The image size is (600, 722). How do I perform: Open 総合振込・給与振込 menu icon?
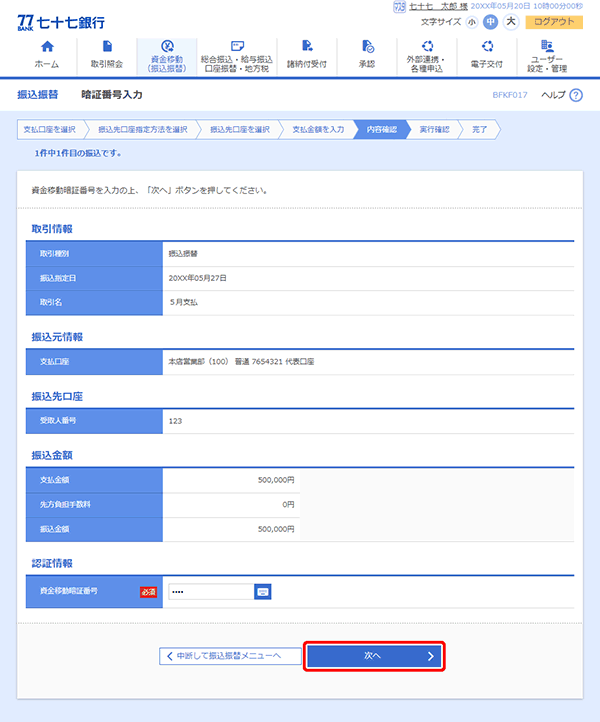tap(237, 46)
